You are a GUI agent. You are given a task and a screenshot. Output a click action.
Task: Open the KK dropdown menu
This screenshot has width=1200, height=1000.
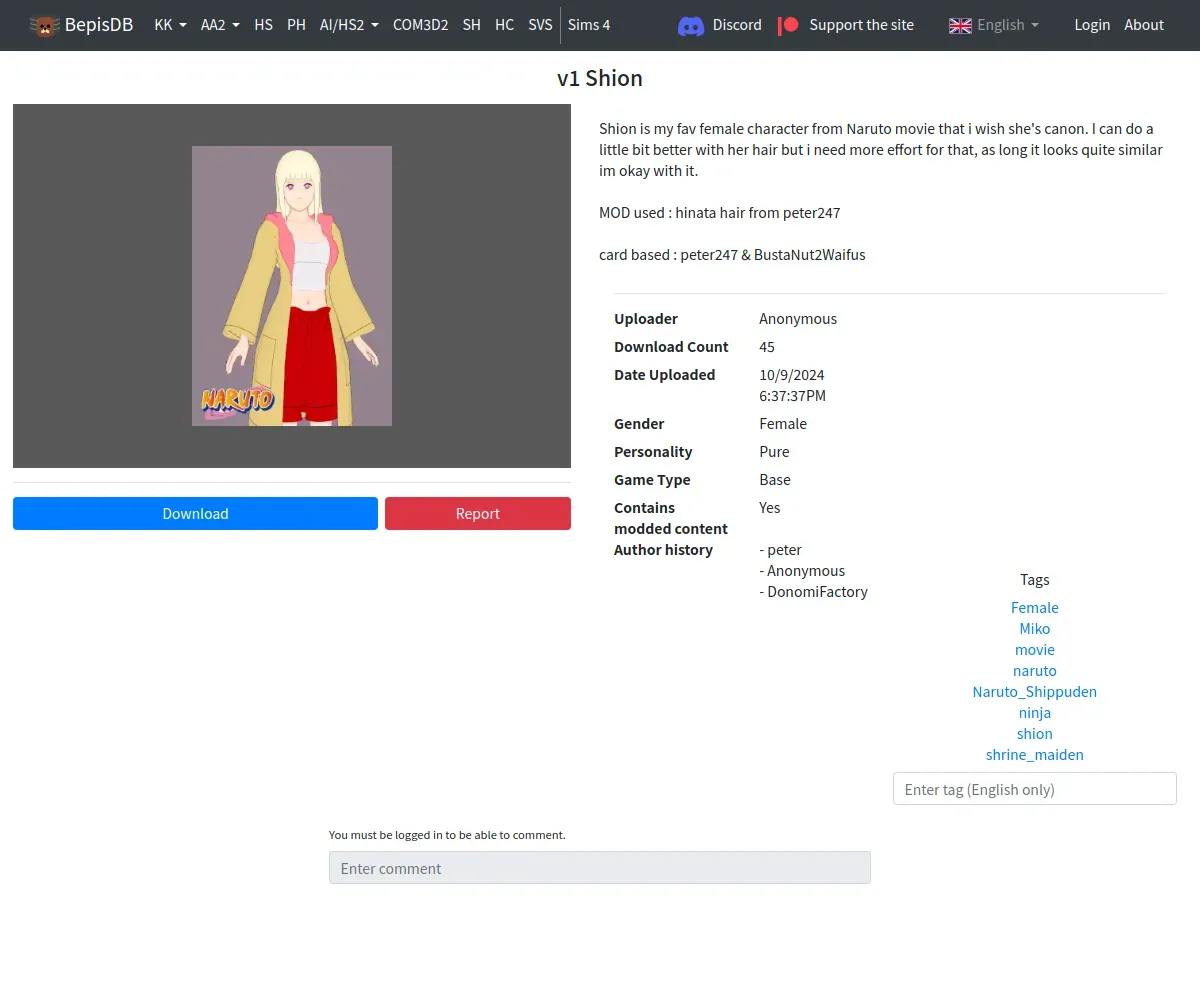[x=170, y=25]
